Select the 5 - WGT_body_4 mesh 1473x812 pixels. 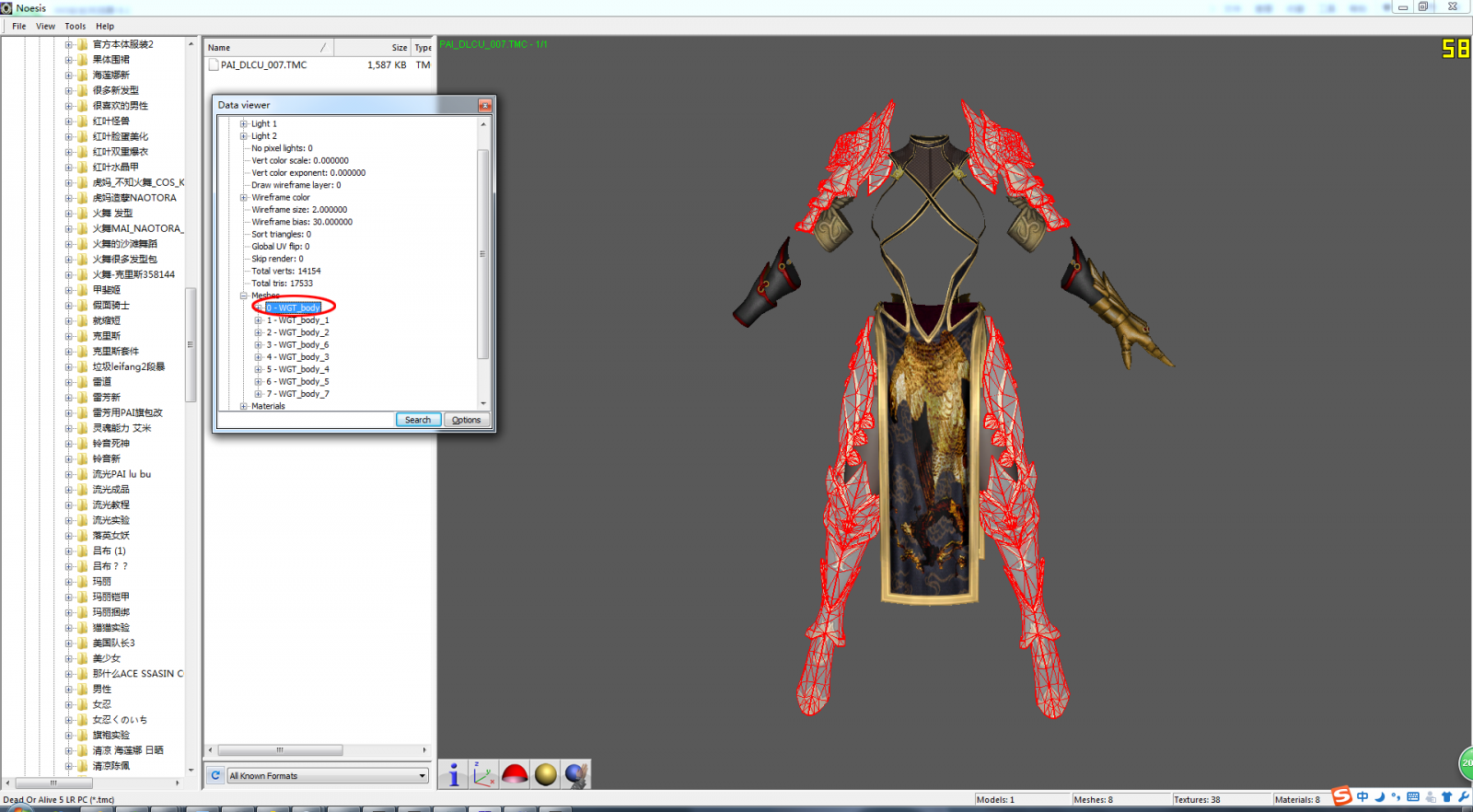297,369
